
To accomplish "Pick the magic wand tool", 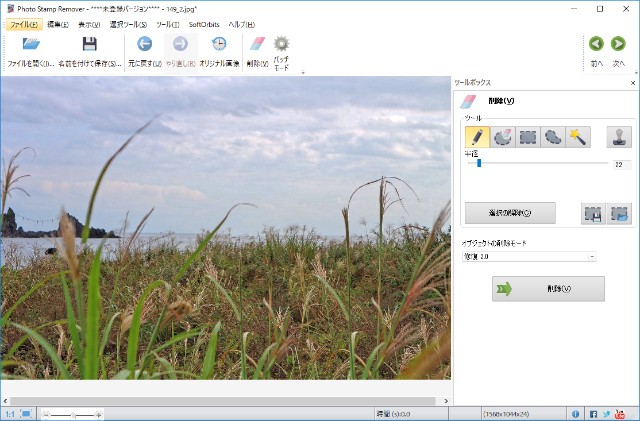I will click(x=577, y=137).
